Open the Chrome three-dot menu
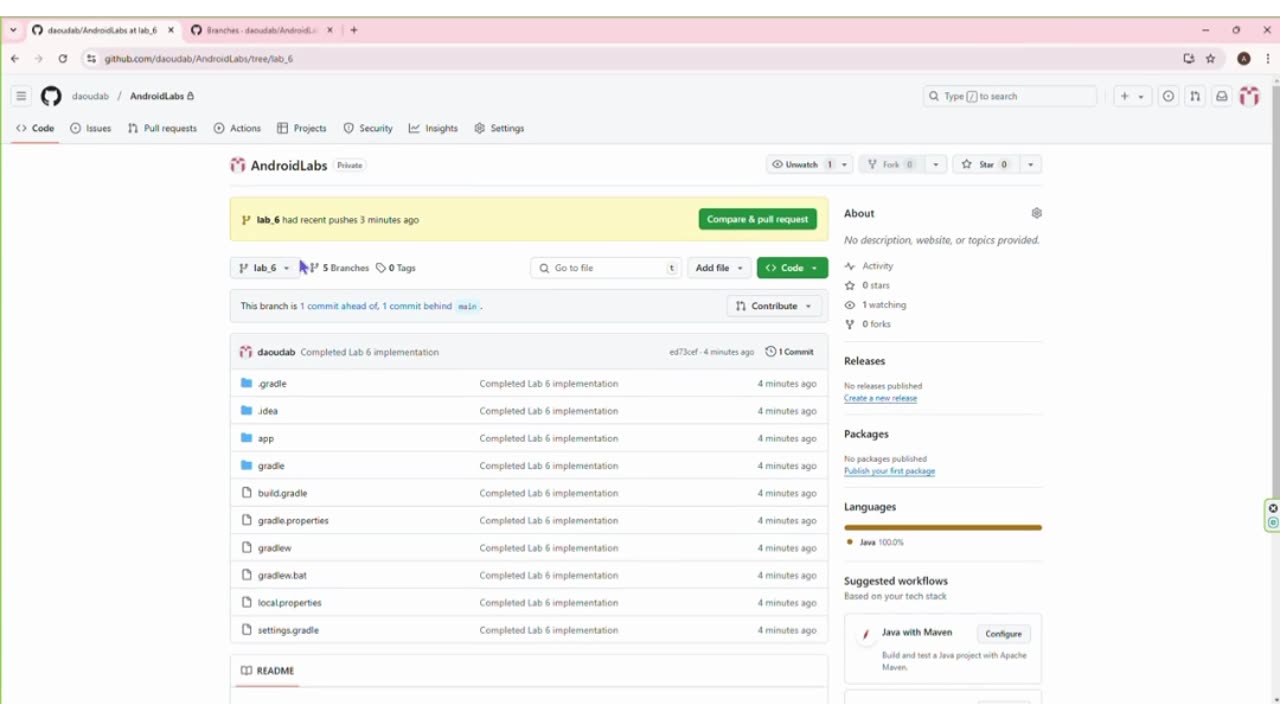The width and height of the screenshot is (1280, 720). 1268,59
